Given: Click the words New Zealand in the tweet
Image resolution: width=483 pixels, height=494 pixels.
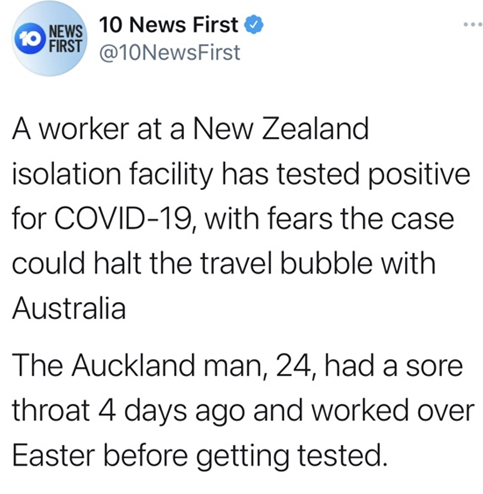Looking at the screenshot, I should coord(281,129).
